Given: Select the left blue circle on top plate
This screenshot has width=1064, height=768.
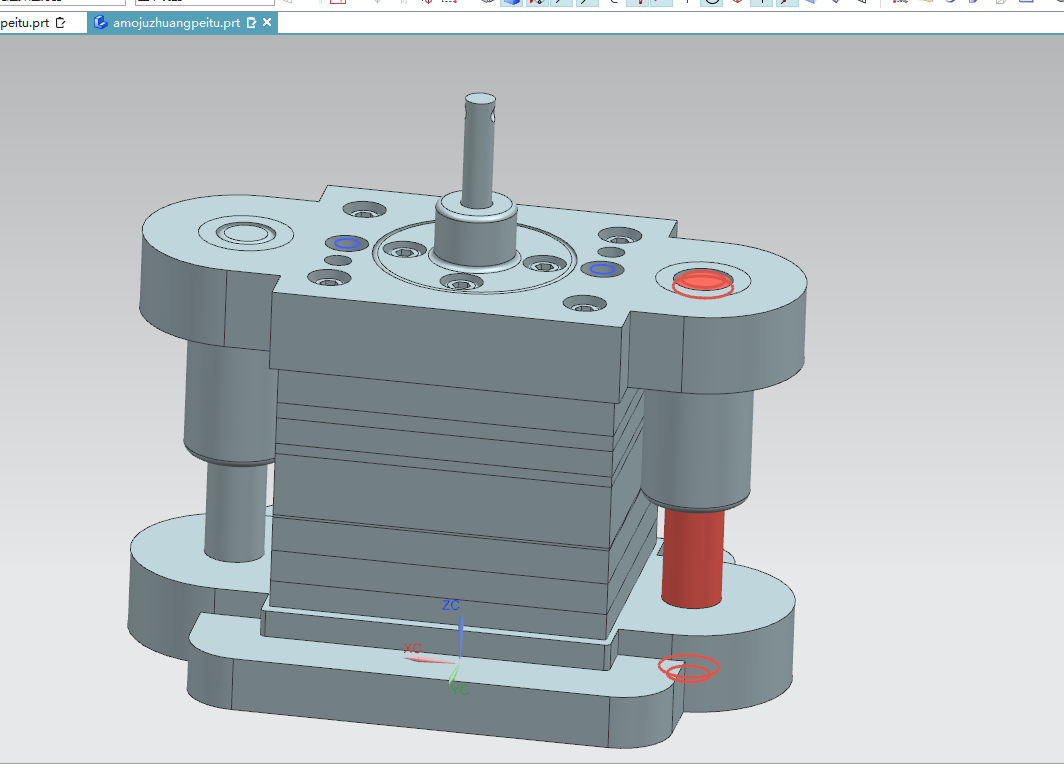Looking at the screenshot, I should tap(346, 243).
